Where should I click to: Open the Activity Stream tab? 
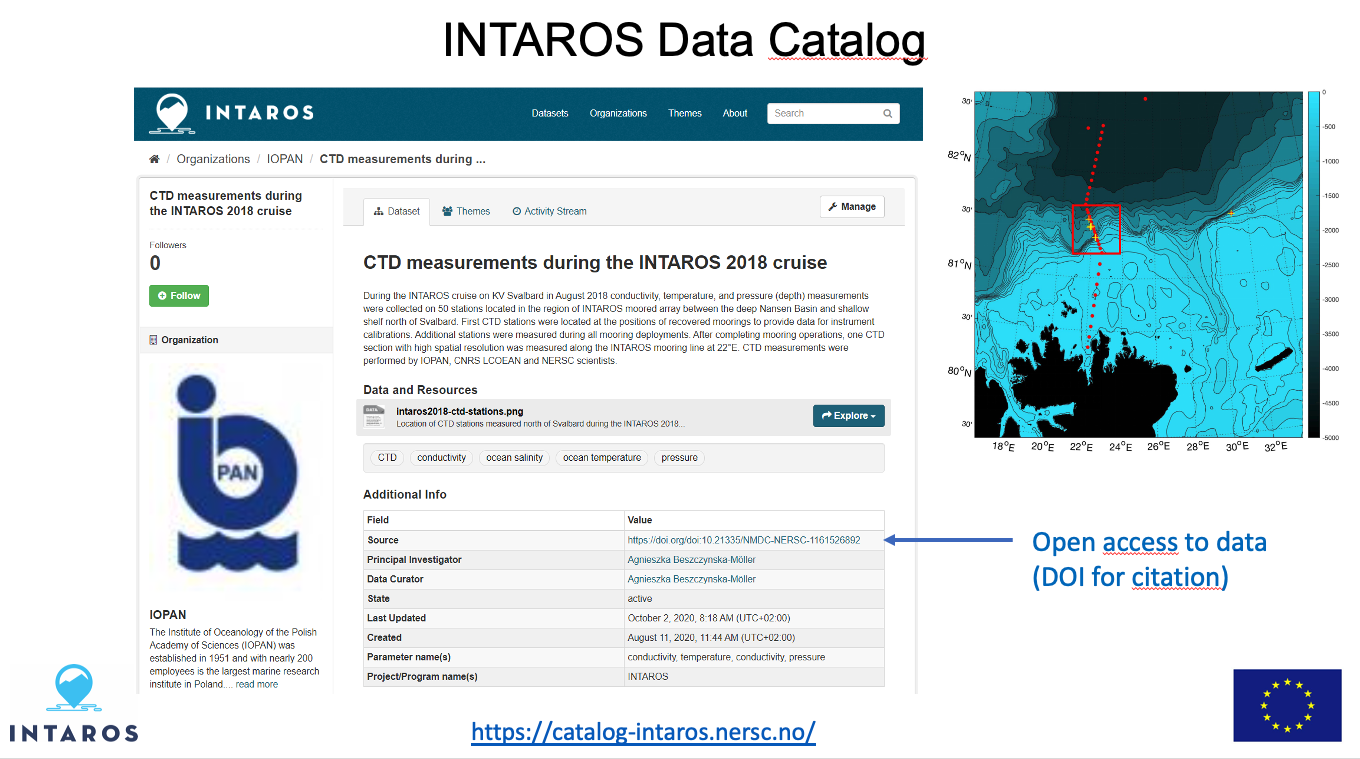pyautogui.click(x=549, y=211)
